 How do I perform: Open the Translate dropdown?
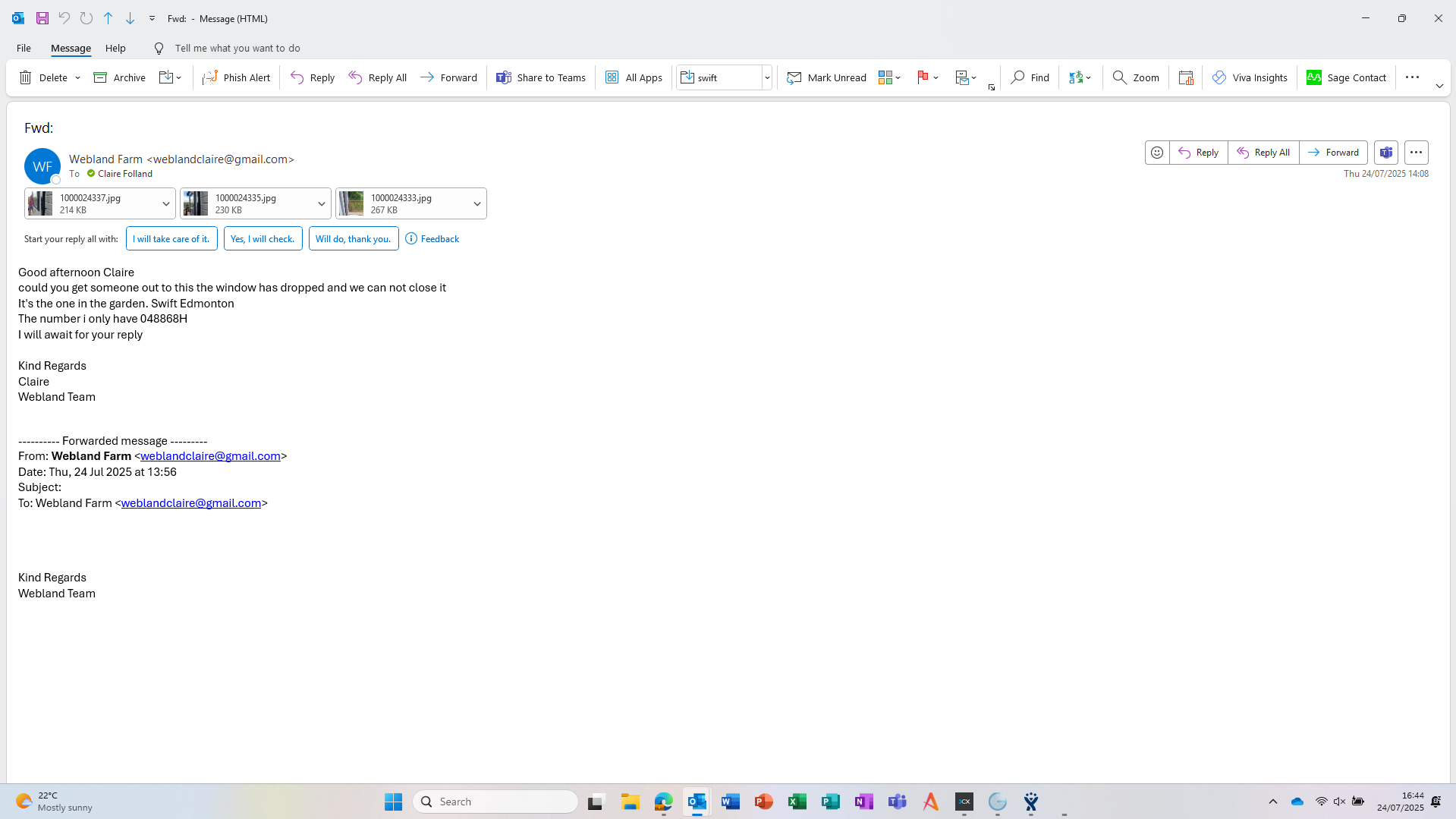click(1080, 77)
